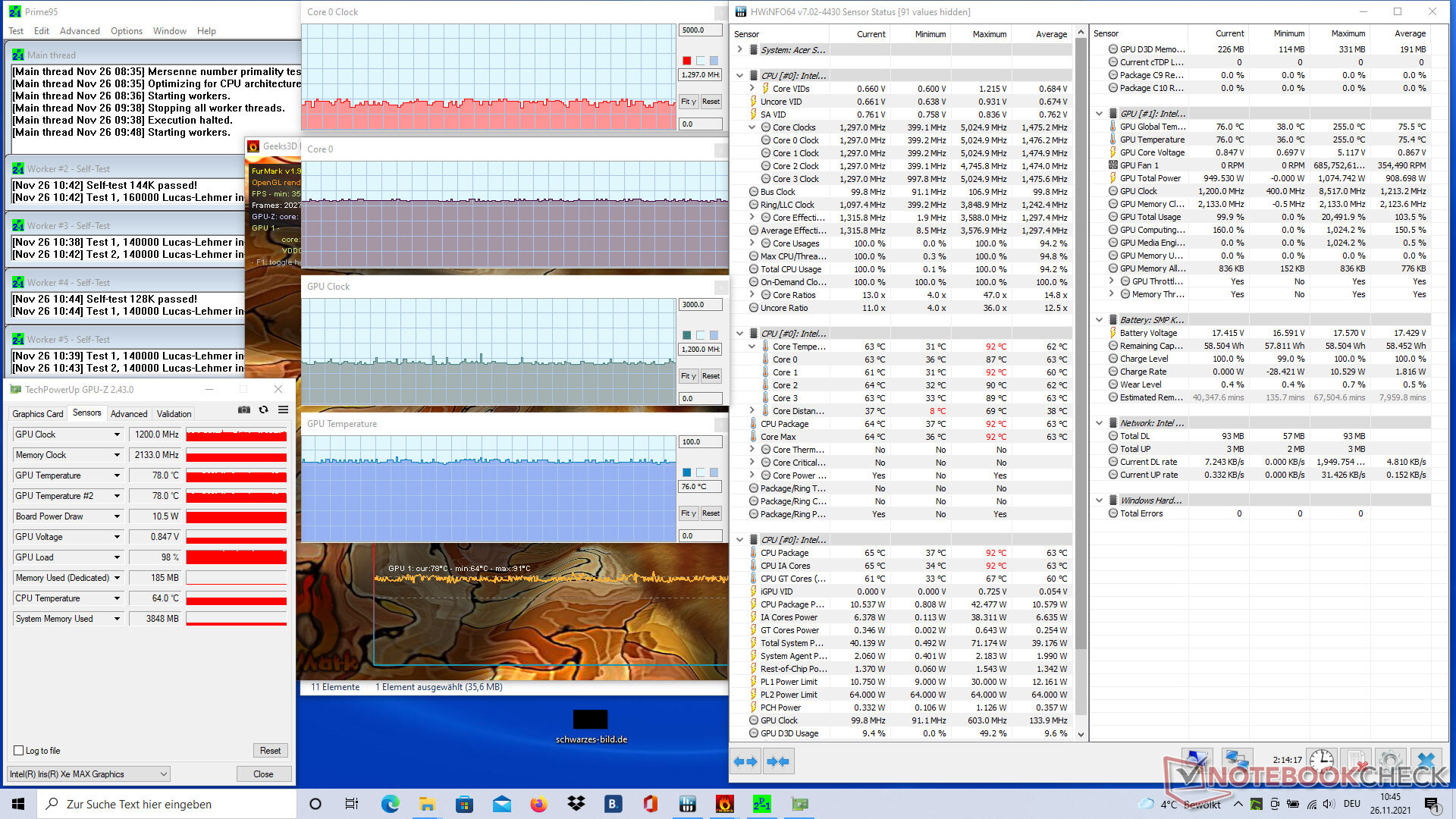1456x819 pixels.
Task: Open FurMark icon in Windows taskbar
Action: [724, 804]
